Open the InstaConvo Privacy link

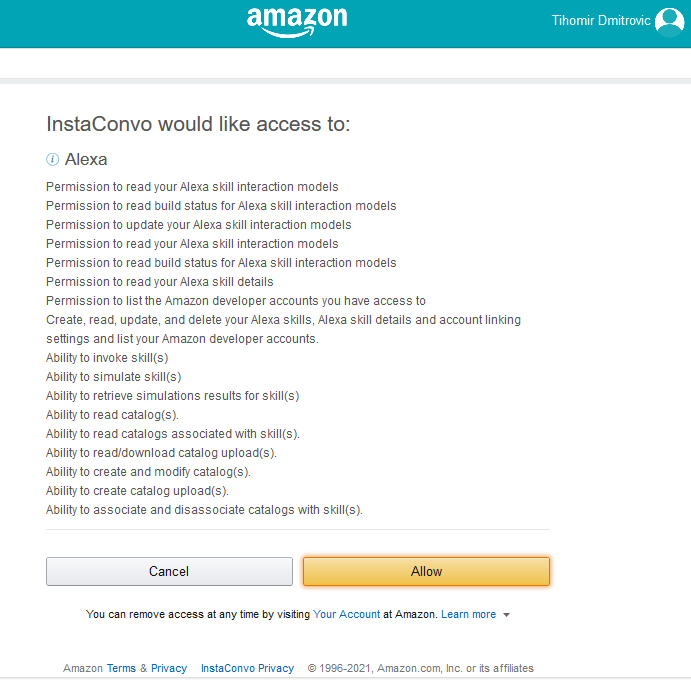(247, 668)
